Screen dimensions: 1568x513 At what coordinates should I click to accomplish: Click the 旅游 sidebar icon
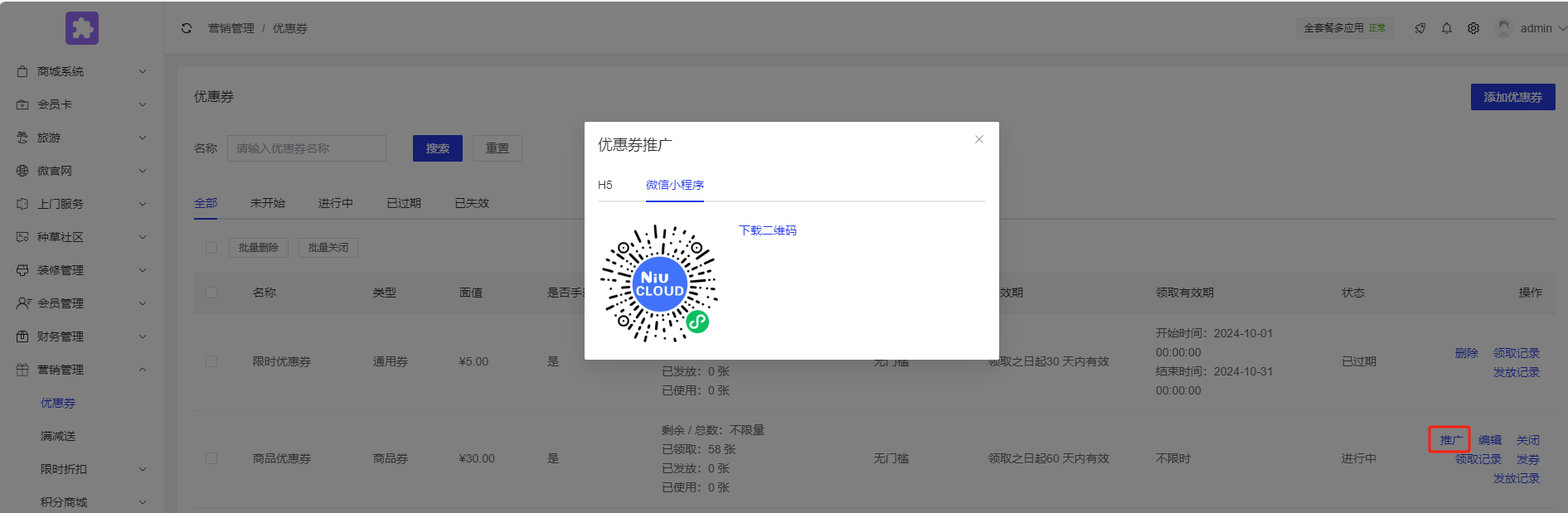tap(22, 138)
